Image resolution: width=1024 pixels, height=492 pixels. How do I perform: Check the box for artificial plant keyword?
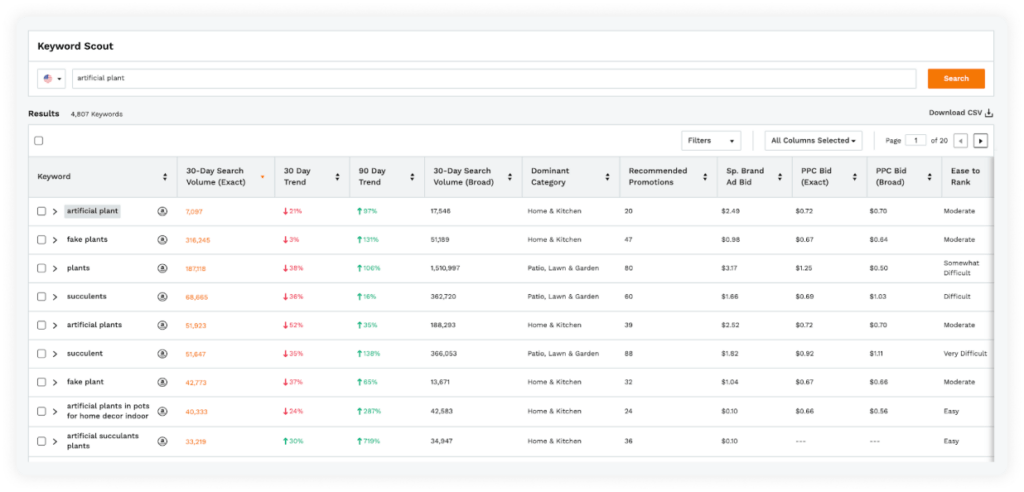pyautogui.click(x=41, y=211)
